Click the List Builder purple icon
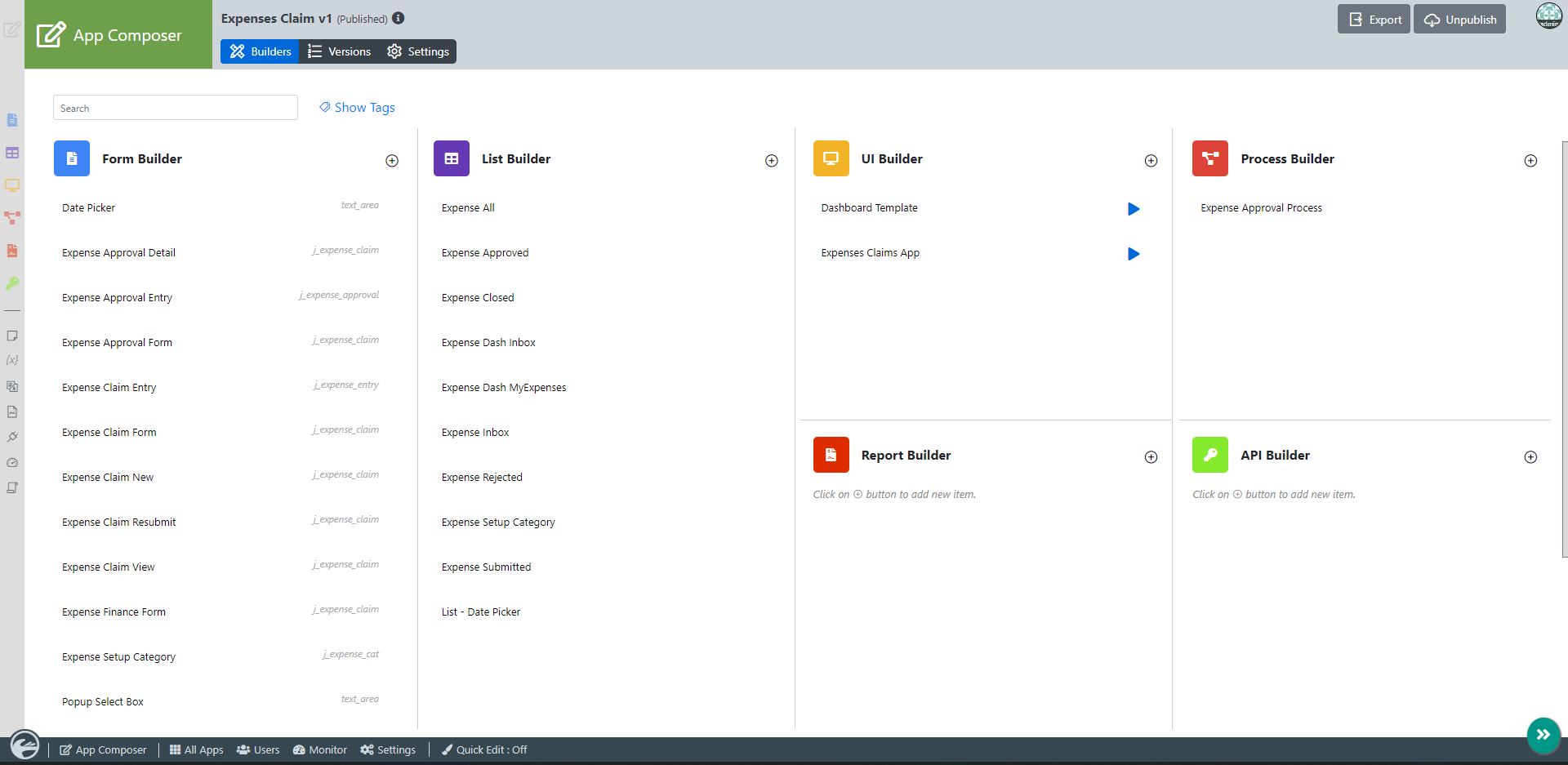 452,158
